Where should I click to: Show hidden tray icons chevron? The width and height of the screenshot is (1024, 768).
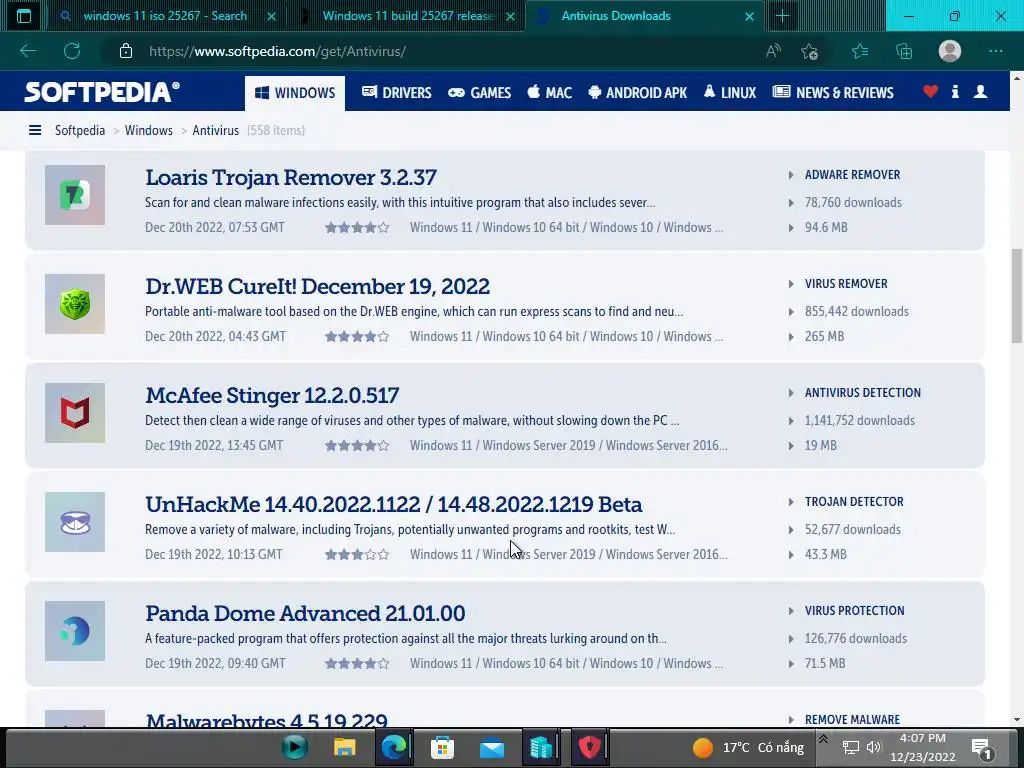[824, 739]
